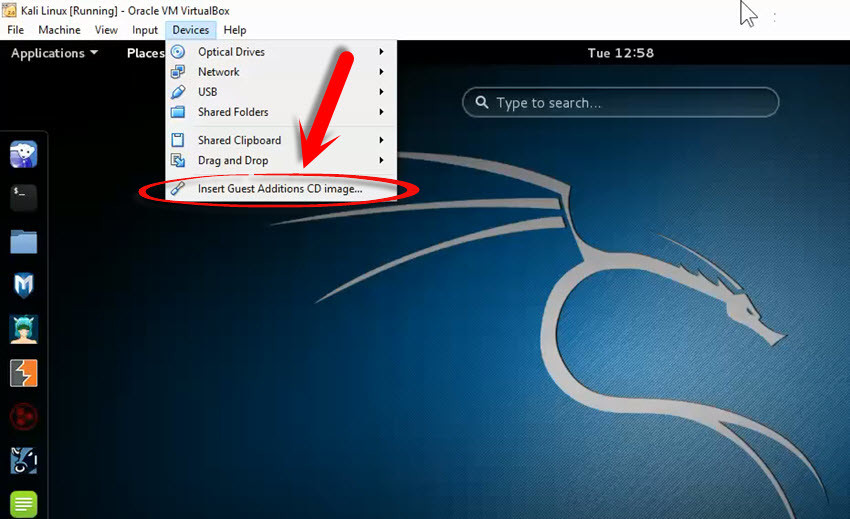Choose Optical Drives in Devices menu
The height and width of the screenshot is (519, 850).
281,52
